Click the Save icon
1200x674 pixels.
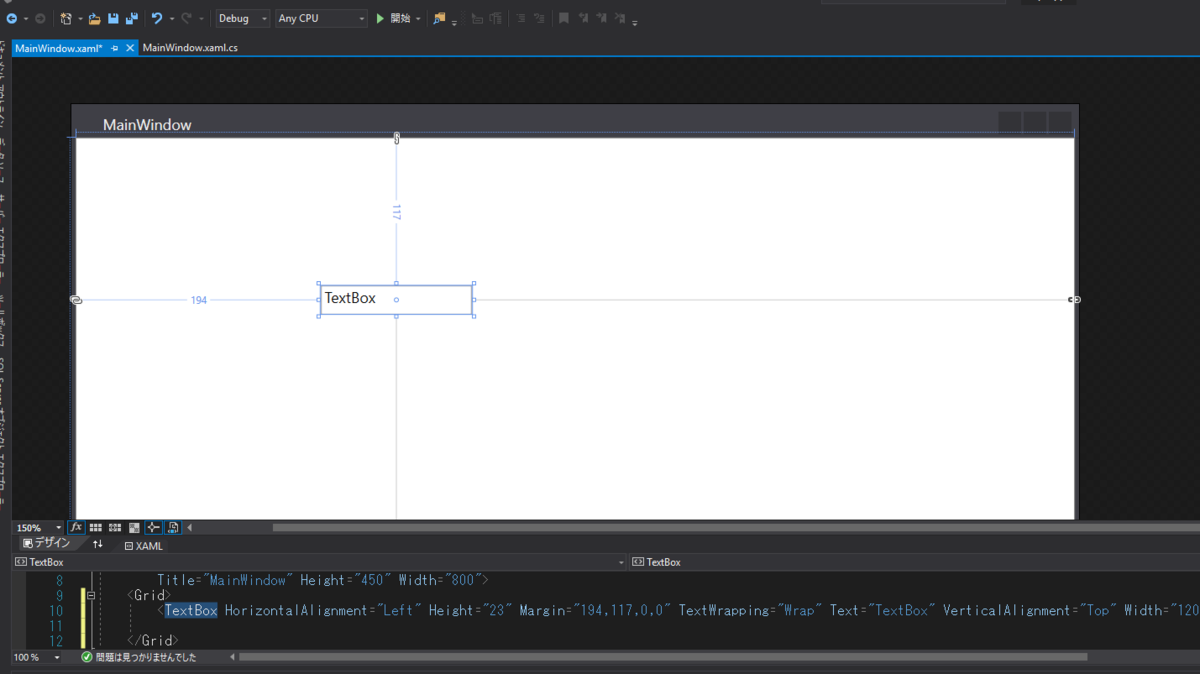[113, 18]
